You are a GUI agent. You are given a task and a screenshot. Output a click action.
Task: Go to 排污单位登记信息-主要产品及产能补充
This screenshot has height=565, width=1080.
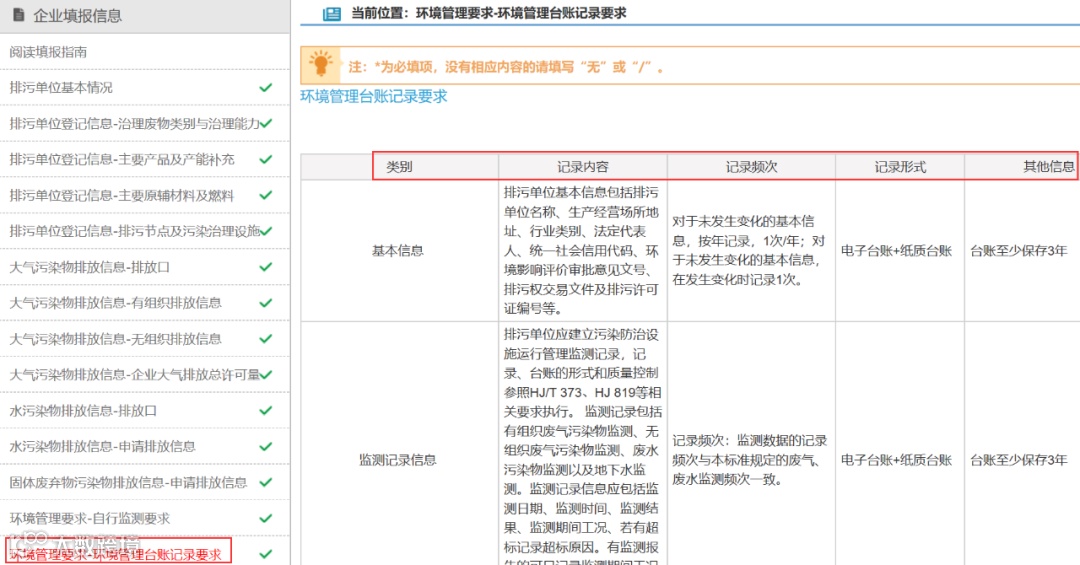(122, 159)
